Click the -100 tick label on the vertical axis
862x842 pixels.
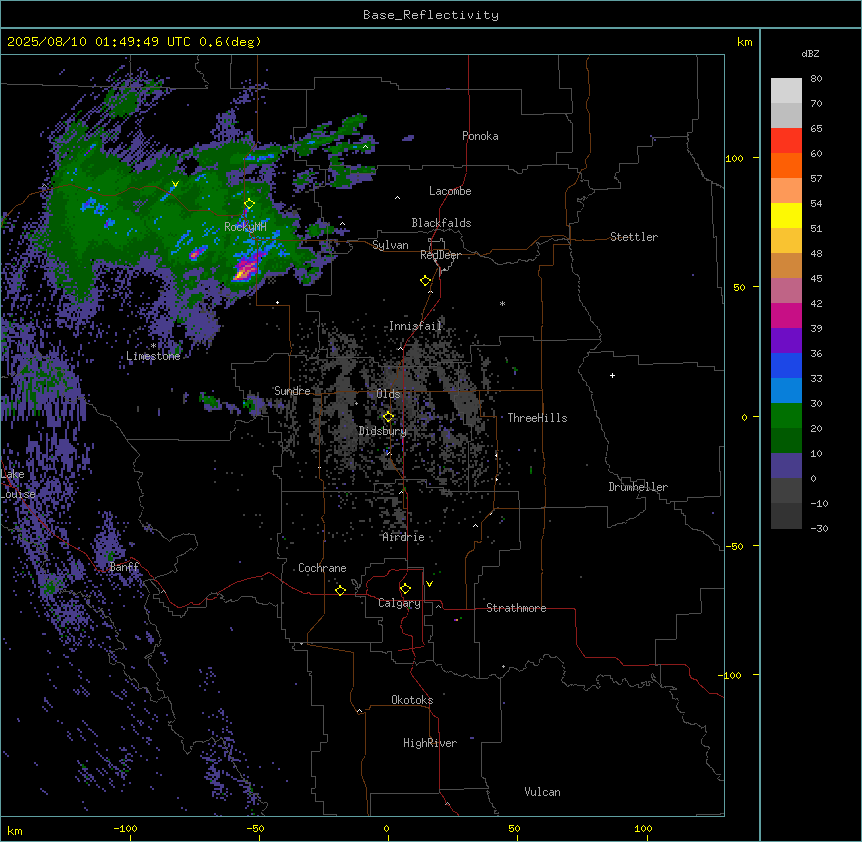pos(731,675)
